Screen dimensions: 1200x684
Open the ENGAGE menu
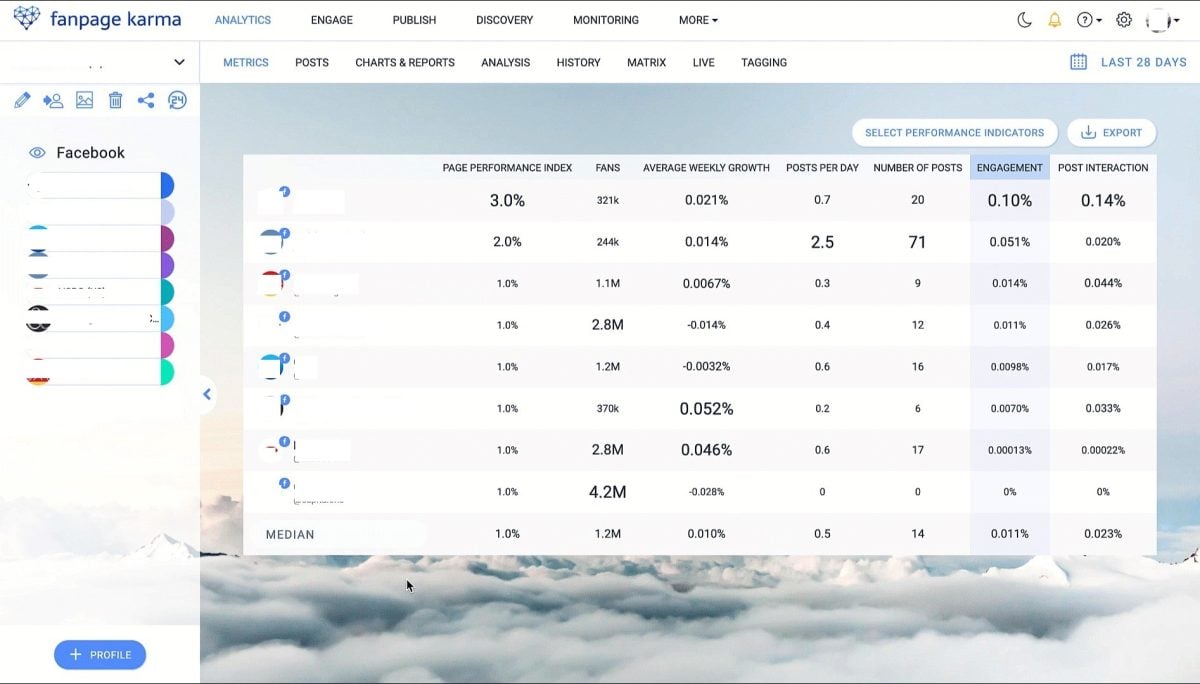coord(332,20)
